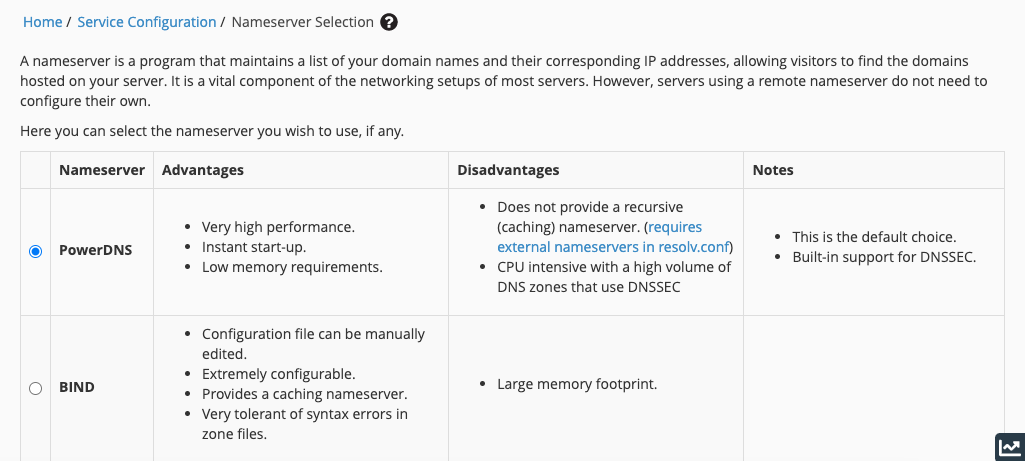Click the PowerDNS row label
This screenshot has width=1025, height=461.
95,250
